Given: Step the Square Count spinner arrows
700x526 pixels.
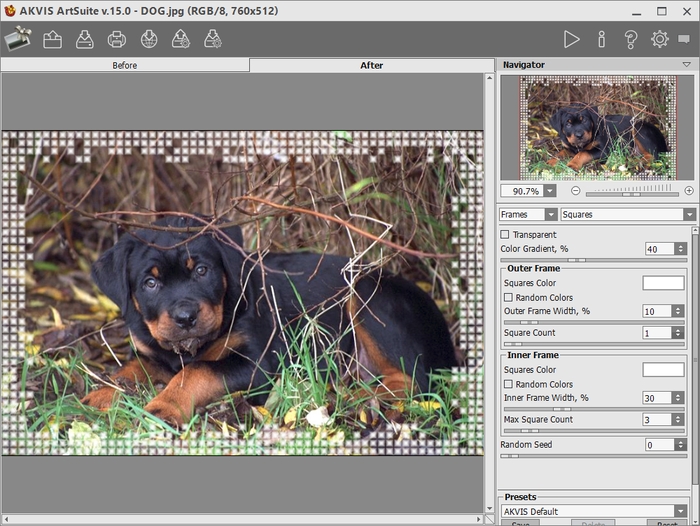Looking at the screenshot, I should (678, 333).
